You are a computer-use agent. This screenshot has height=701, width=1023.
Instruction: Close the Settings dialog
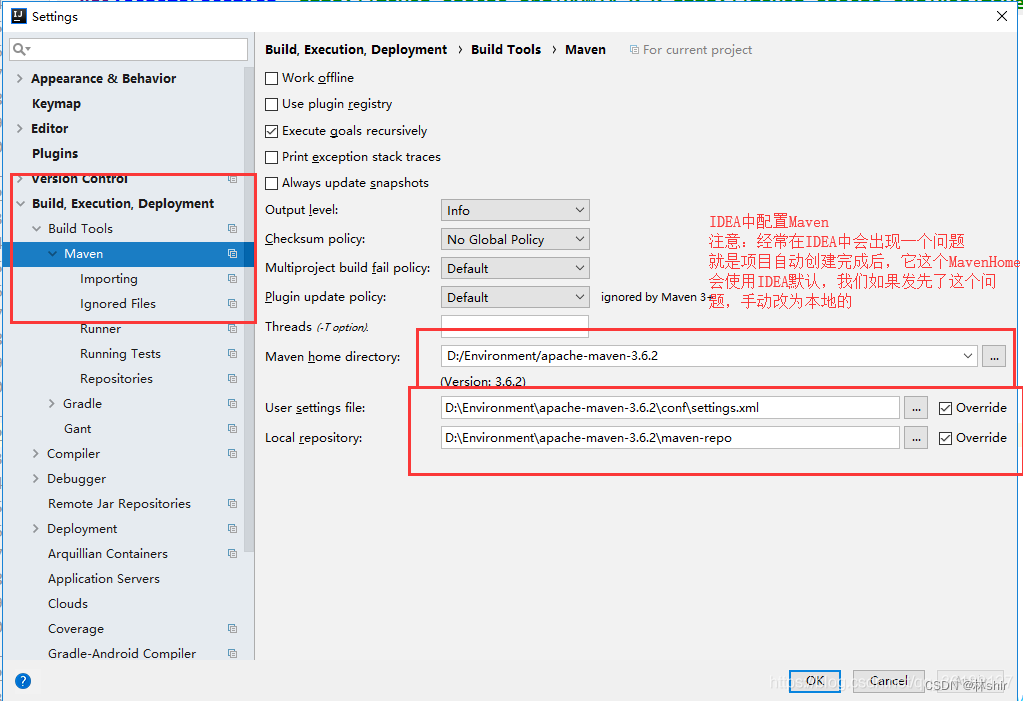(1002, 16)
